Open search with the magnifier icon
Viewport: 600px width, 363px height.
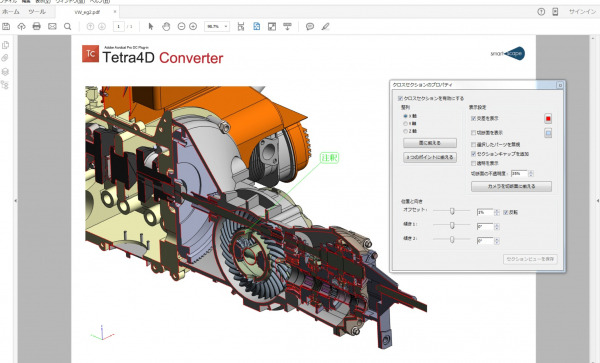pos(67,26)
